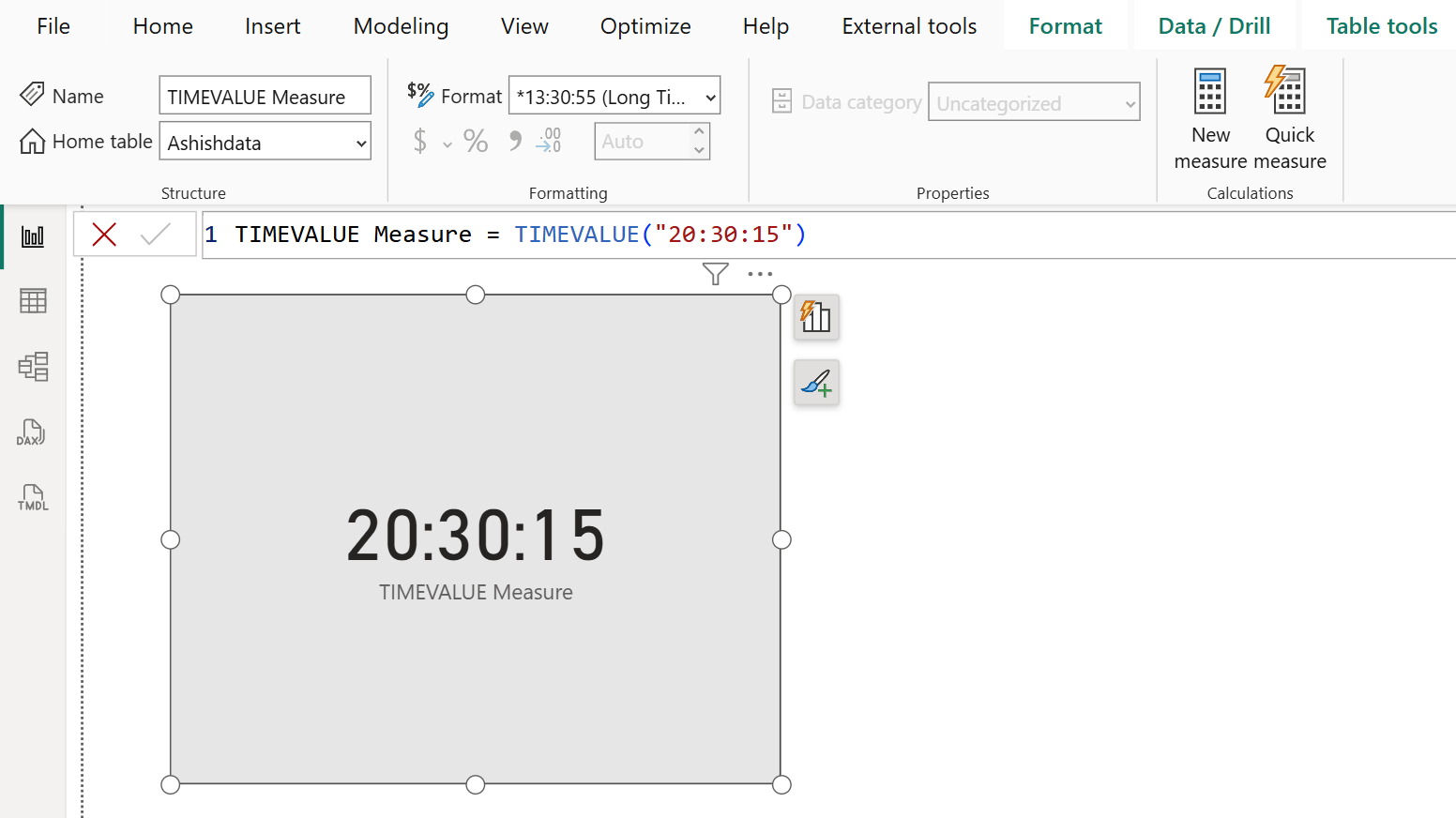Open the Model view
This screenshot has width=1456, height=818.
(33, 366)
